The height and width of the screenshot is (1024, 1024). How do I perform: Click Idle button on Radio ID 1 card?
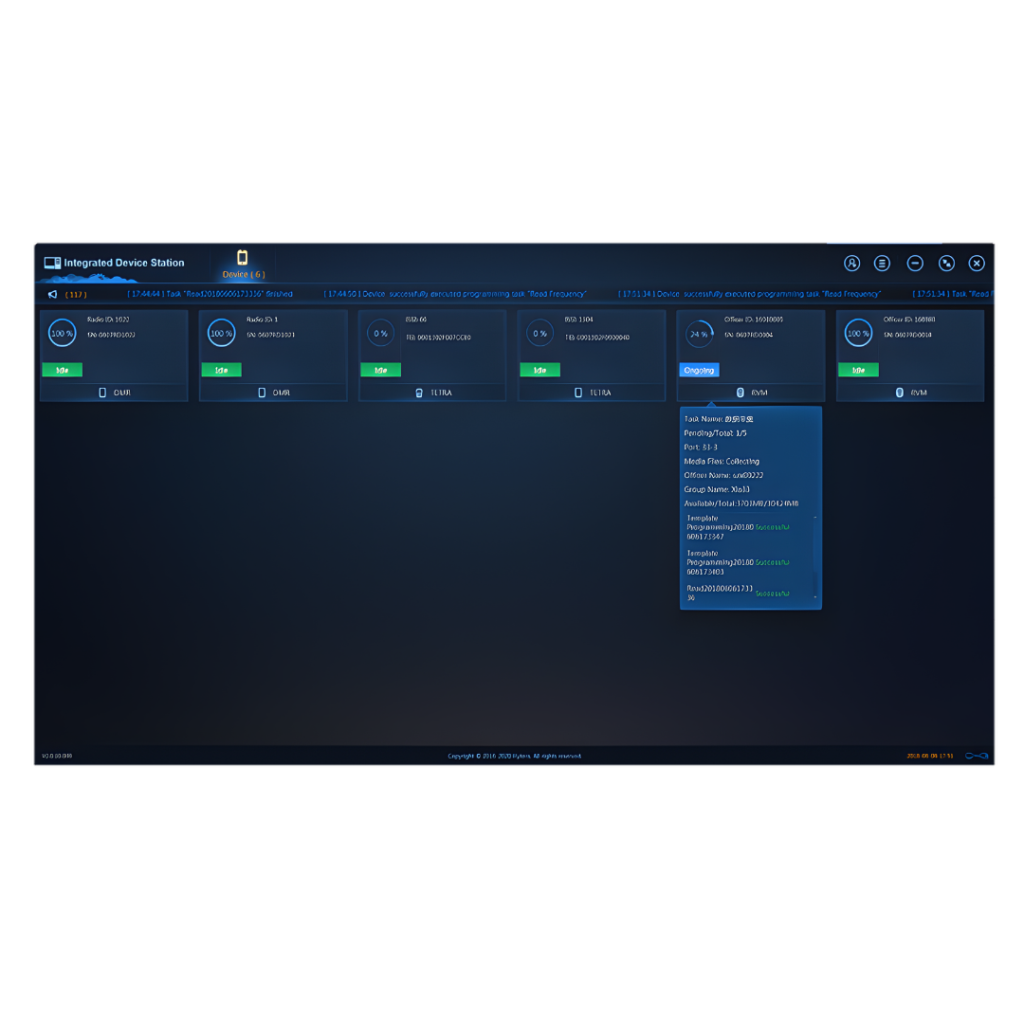click(221, 370)
